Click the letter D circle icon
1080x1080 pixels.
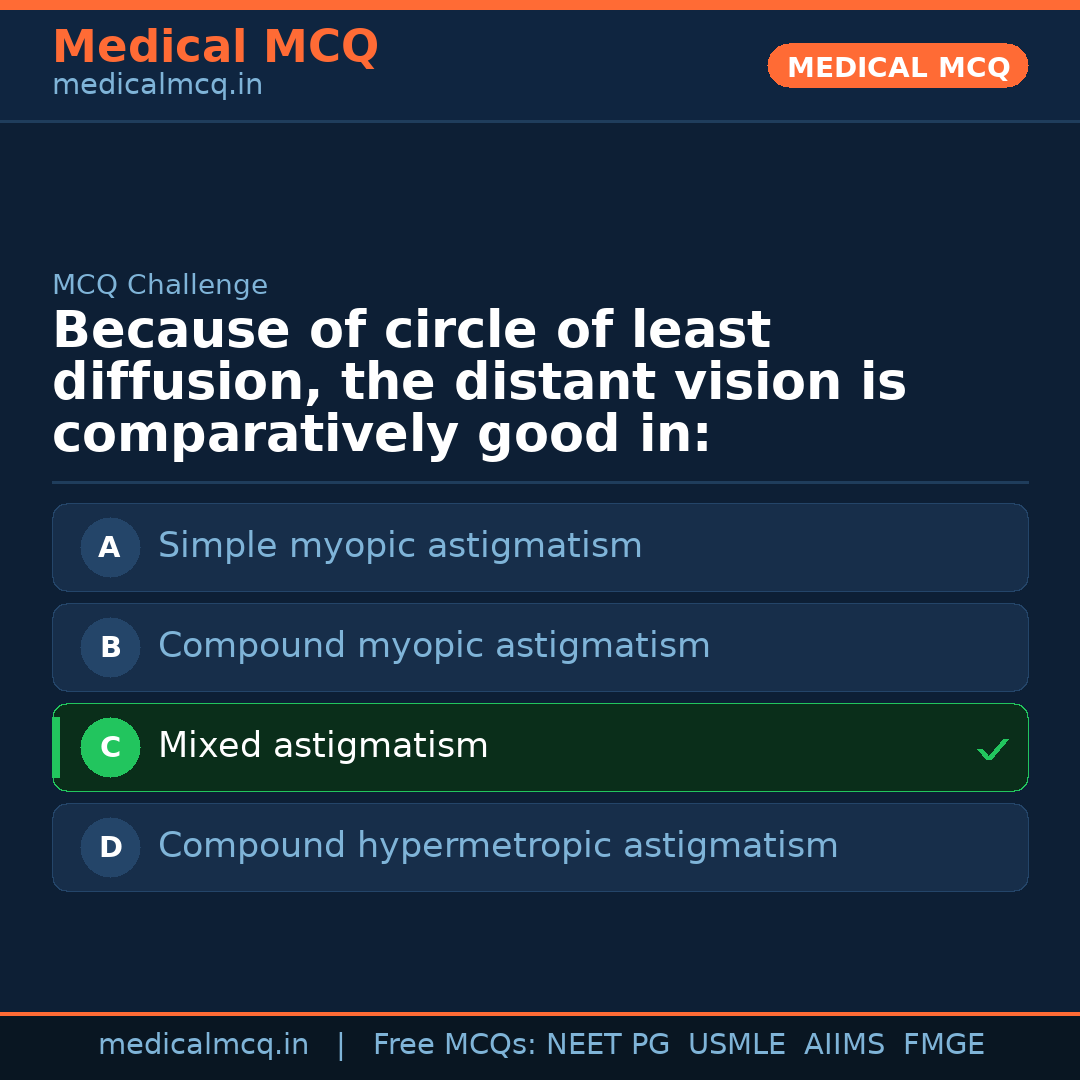(110, 847)
